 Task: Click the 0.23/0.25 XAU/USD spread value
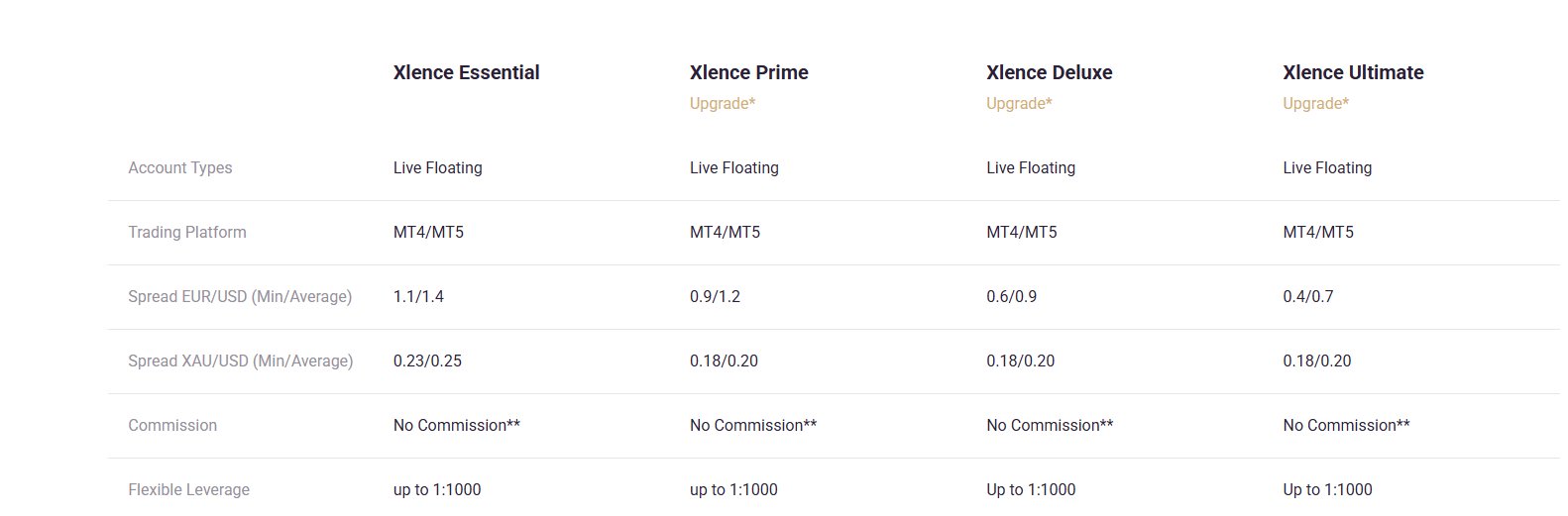coord(427,361)
